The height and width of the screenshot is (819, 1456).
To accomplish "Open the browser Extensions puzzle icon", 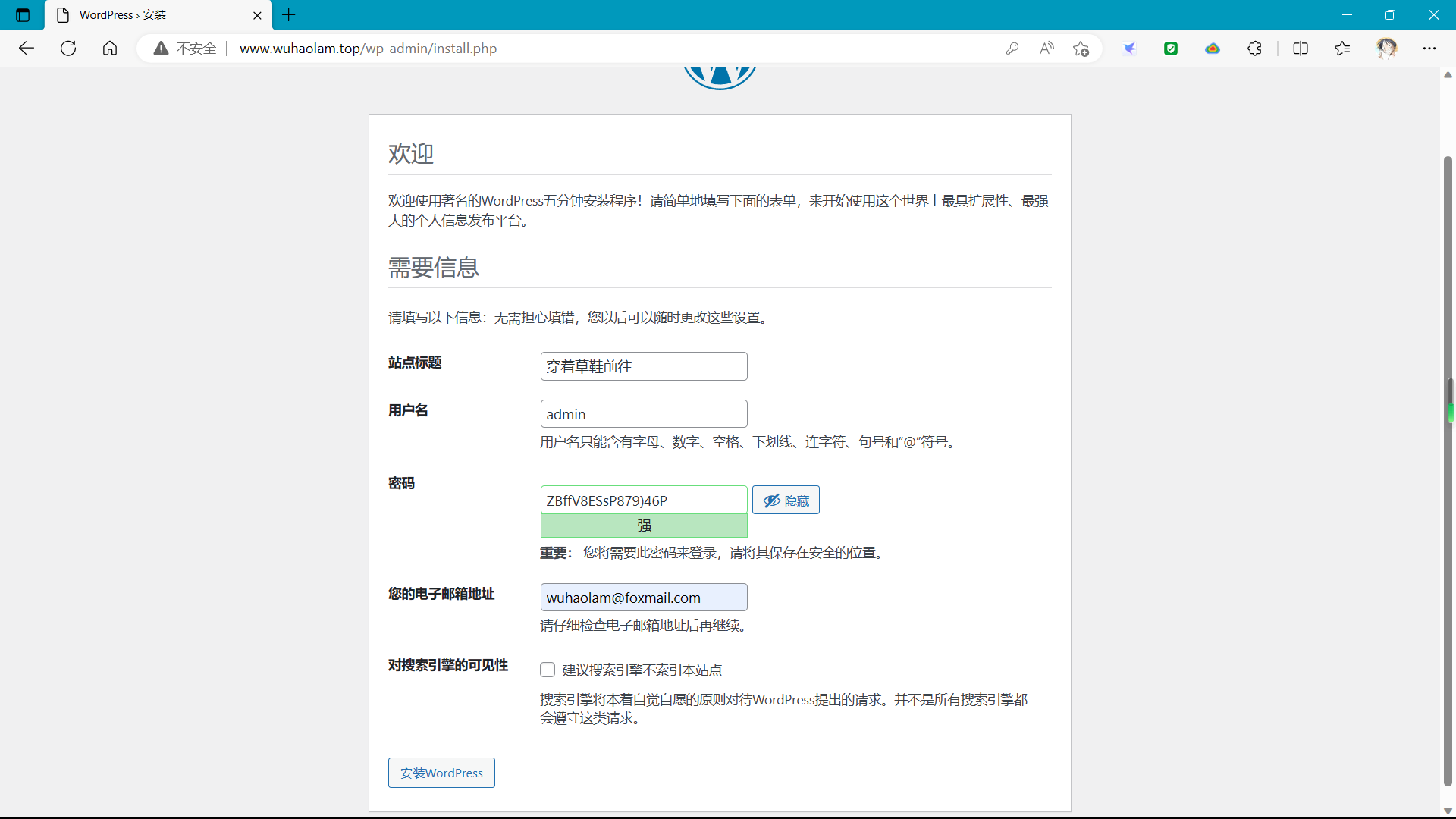I will tap(1254, 49).
